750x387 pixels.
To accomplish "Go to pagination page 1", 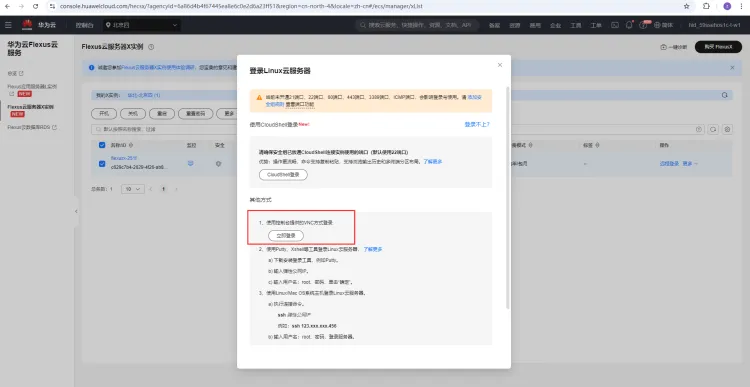I will pos(163,189).
